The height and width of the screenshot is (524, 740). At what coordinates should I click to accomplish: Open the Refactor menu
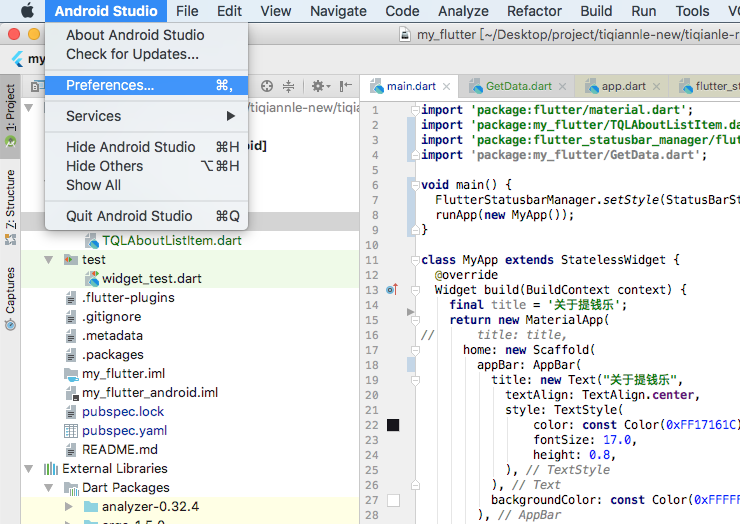click(534, 11)
